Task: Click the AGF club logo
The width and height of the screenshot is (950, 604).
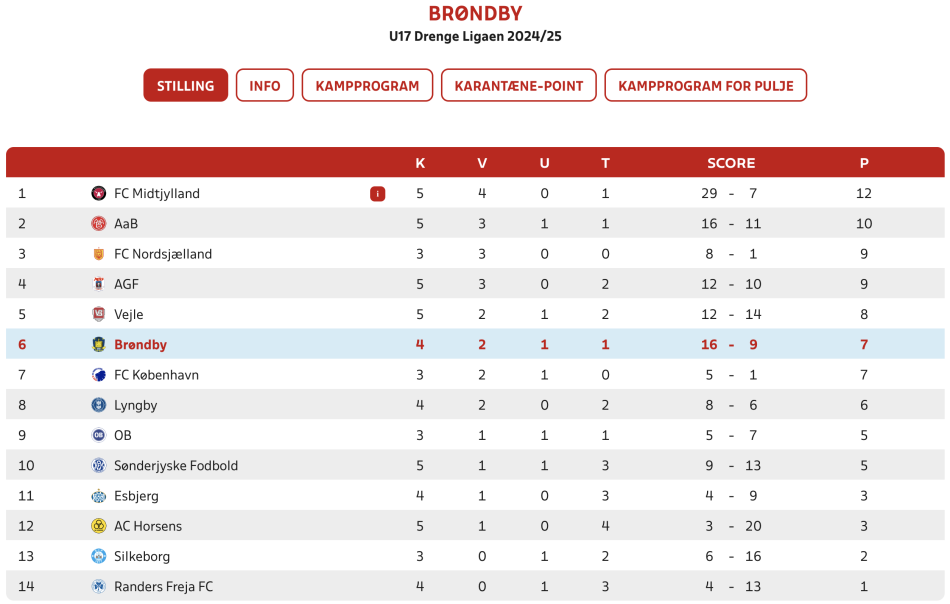Action: click(98, 284)
